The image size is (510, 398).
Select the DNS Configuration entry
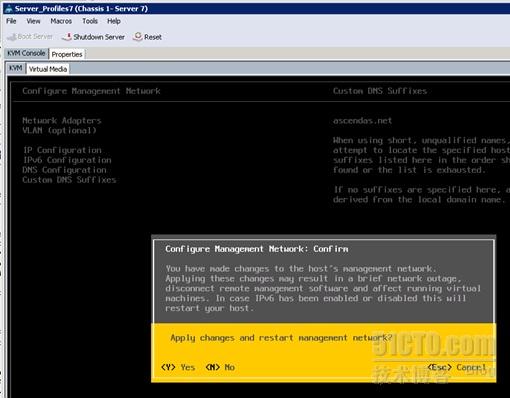point(64,170)
